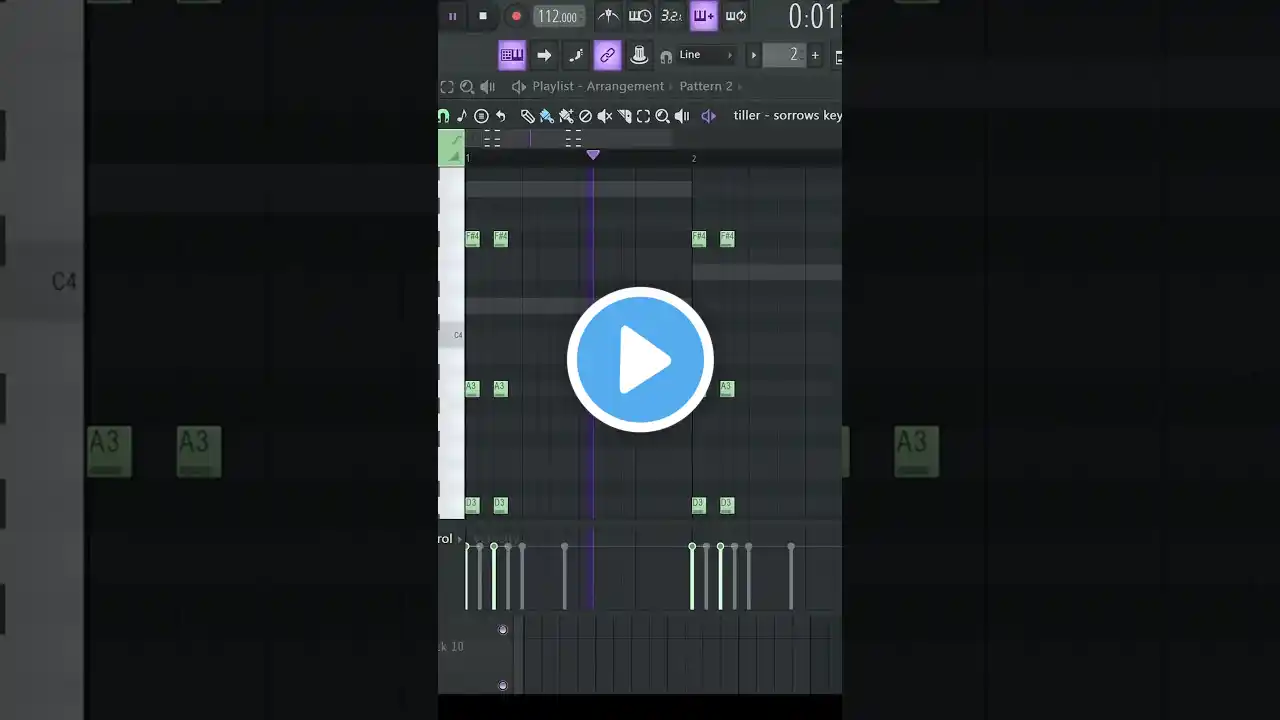
Task: Enable step editing footsteps icon
Action: tap(576, 55)
